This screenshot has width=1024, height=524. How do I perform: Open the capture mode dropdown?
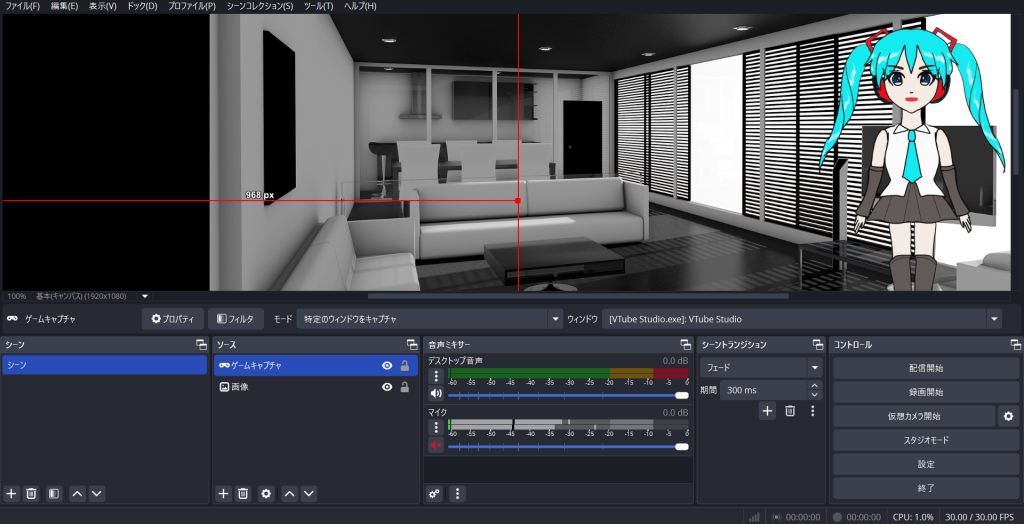click(x=429, y=319)
